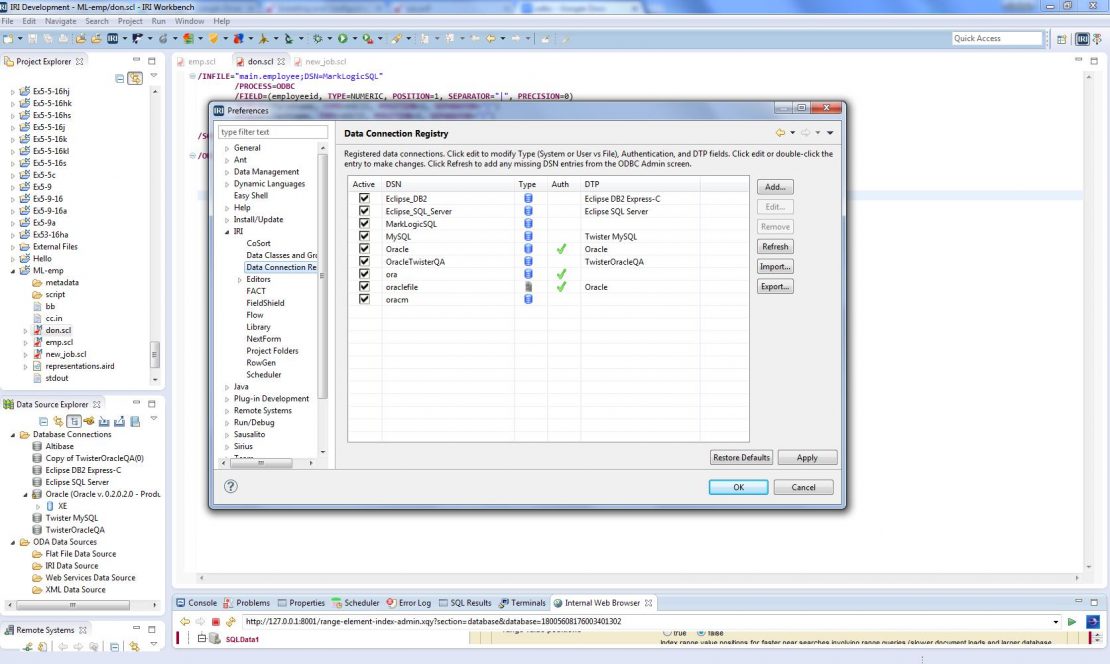Image resolution: width=1110 pixels, height=664 pixels.
Task: Toggle Active checkbox for OracleTwisterQA
Action: (x=364, y=261)
